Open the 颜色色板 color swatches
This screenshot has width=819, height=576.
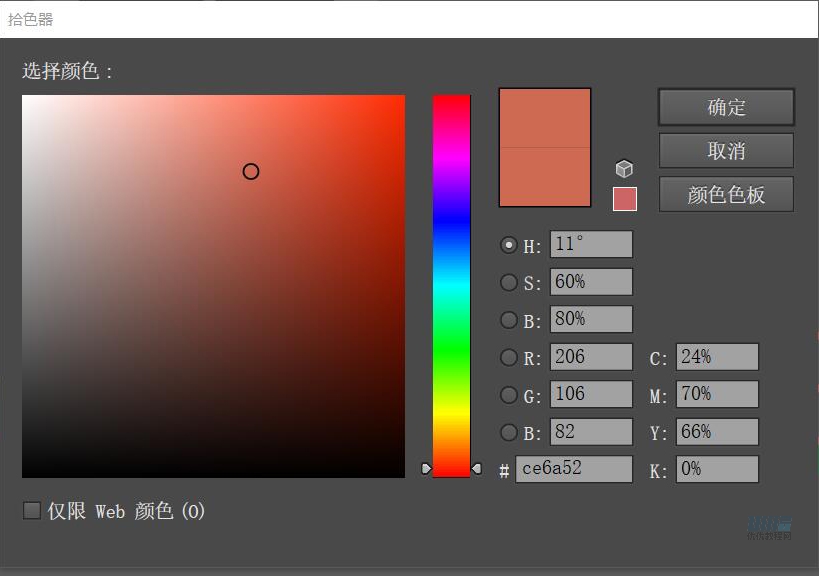tap(726, 195)
